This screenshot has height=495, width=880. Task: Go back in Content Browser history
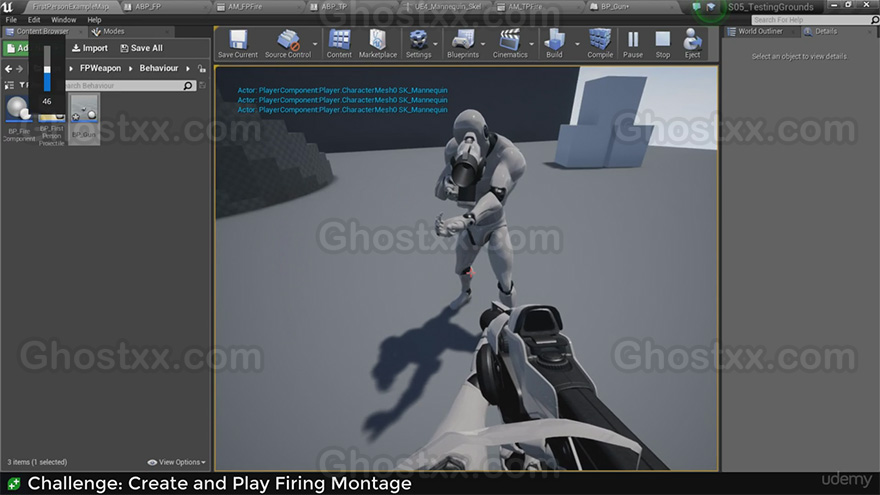8,68
